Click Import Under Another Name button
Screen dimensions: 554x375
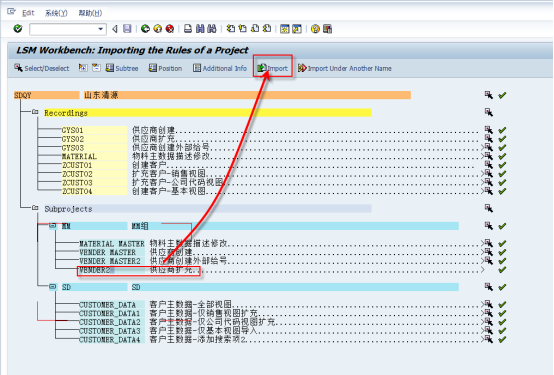[x=345, y=68]
